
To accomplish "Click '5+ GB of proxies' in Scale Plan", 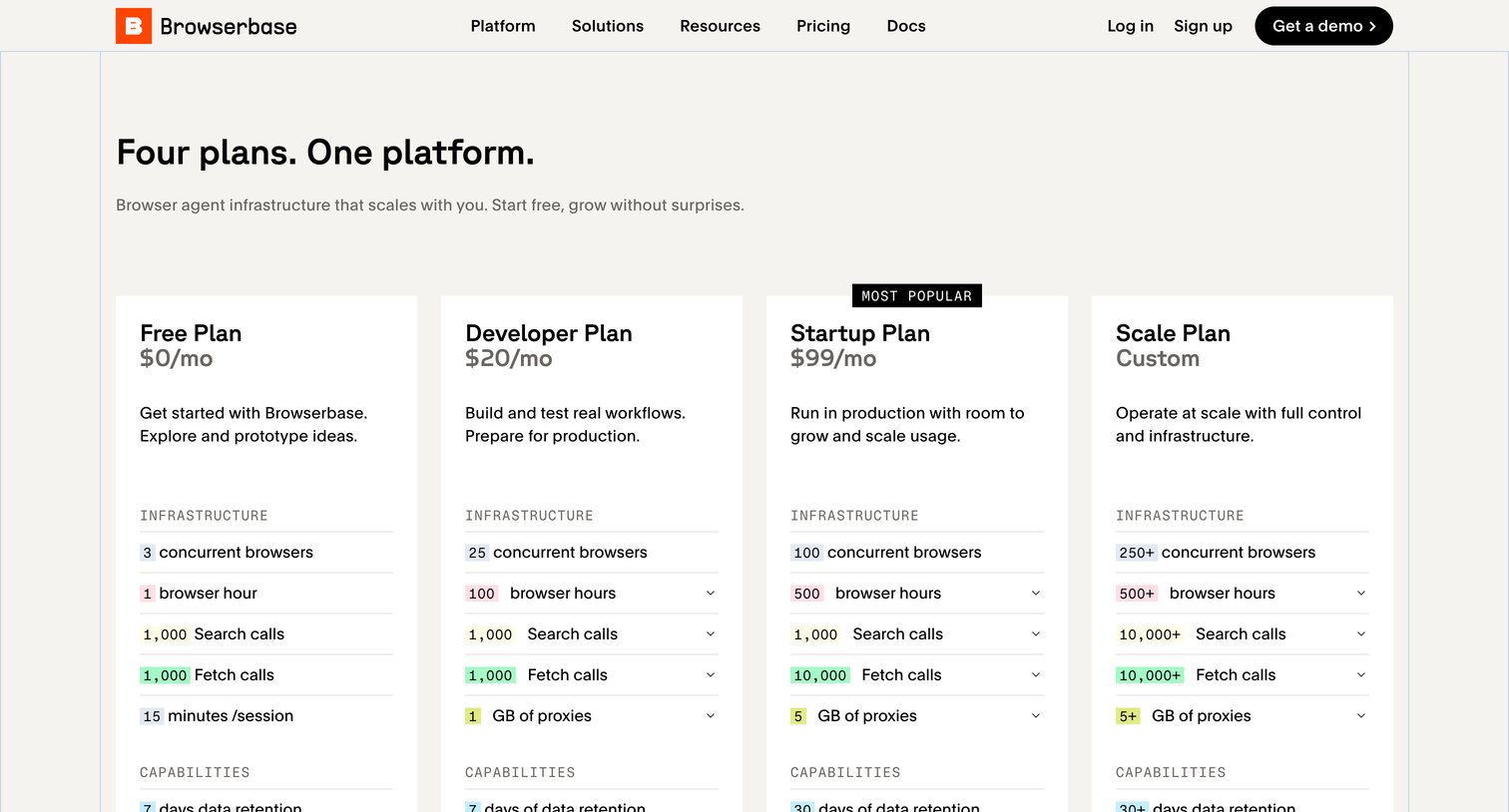I will coord(1184,716).
